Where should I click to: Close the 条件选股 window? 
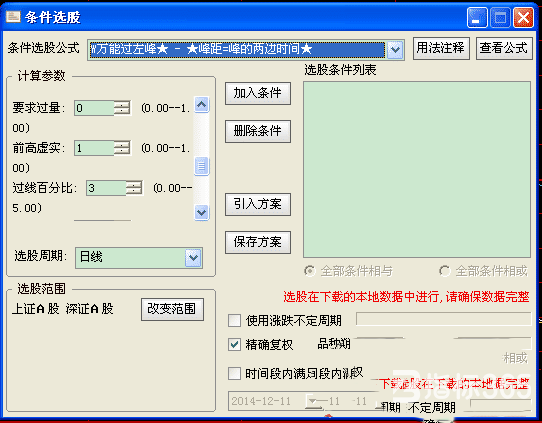(523, 17)
